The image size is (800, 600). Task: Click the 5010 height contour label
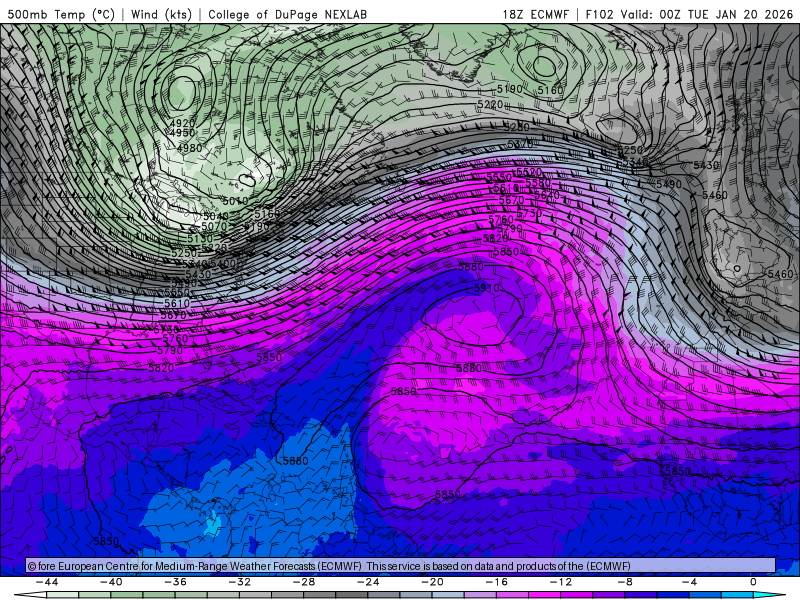235,201
